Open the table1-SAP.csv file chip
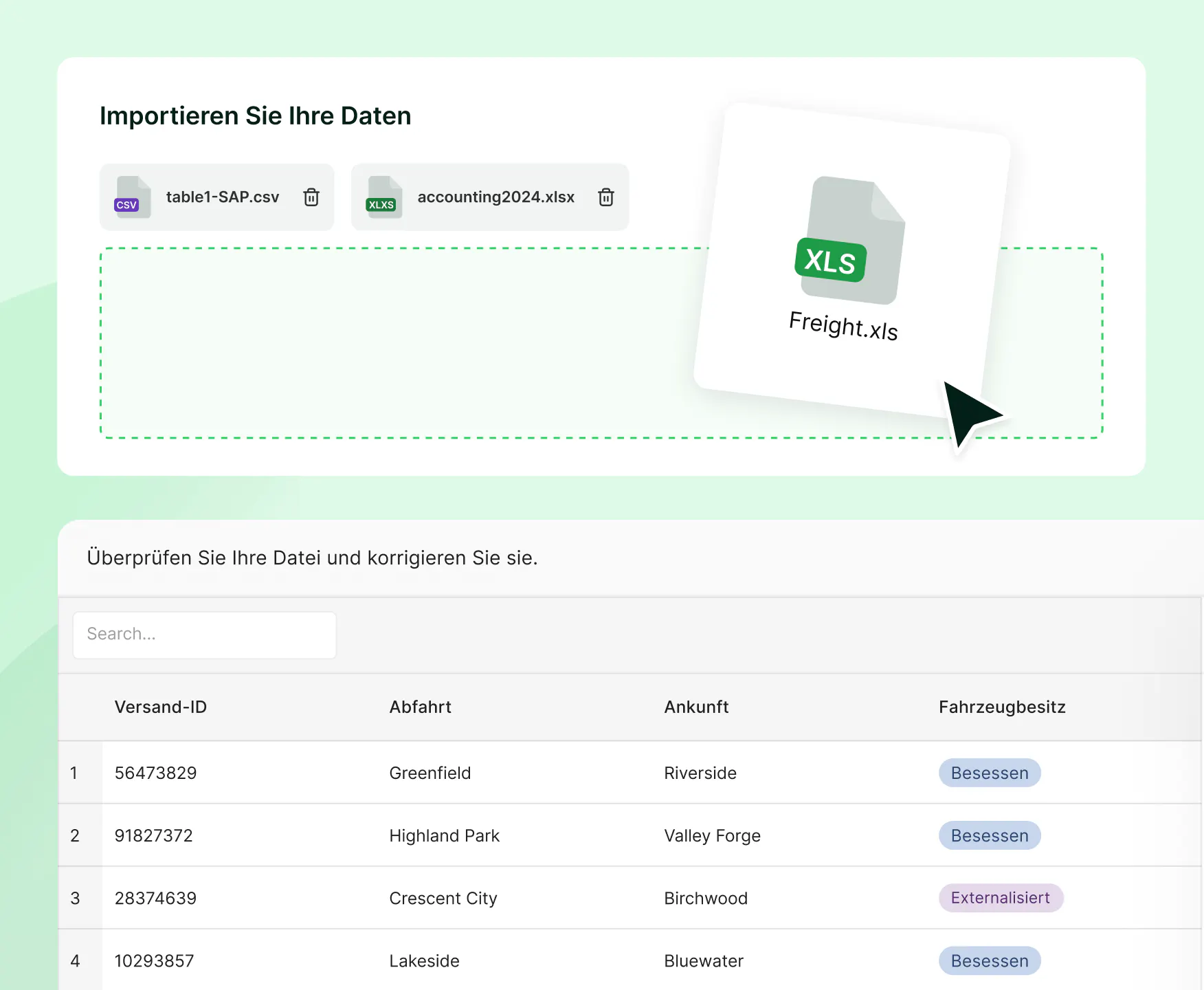This screenshot has height=990, width=1204. [222, 197]
